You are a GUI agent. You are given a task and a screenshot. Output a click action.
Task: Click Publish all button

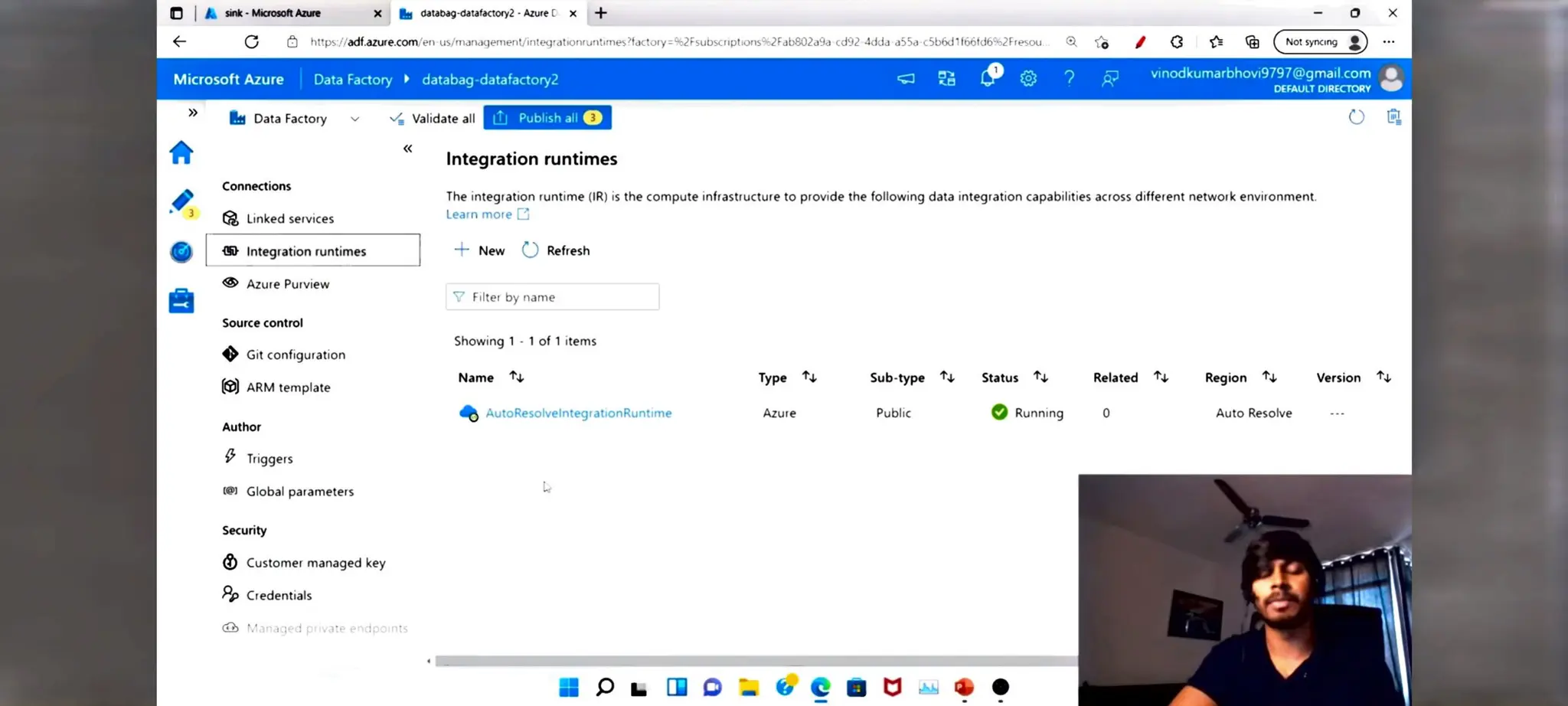click(547, 118)
